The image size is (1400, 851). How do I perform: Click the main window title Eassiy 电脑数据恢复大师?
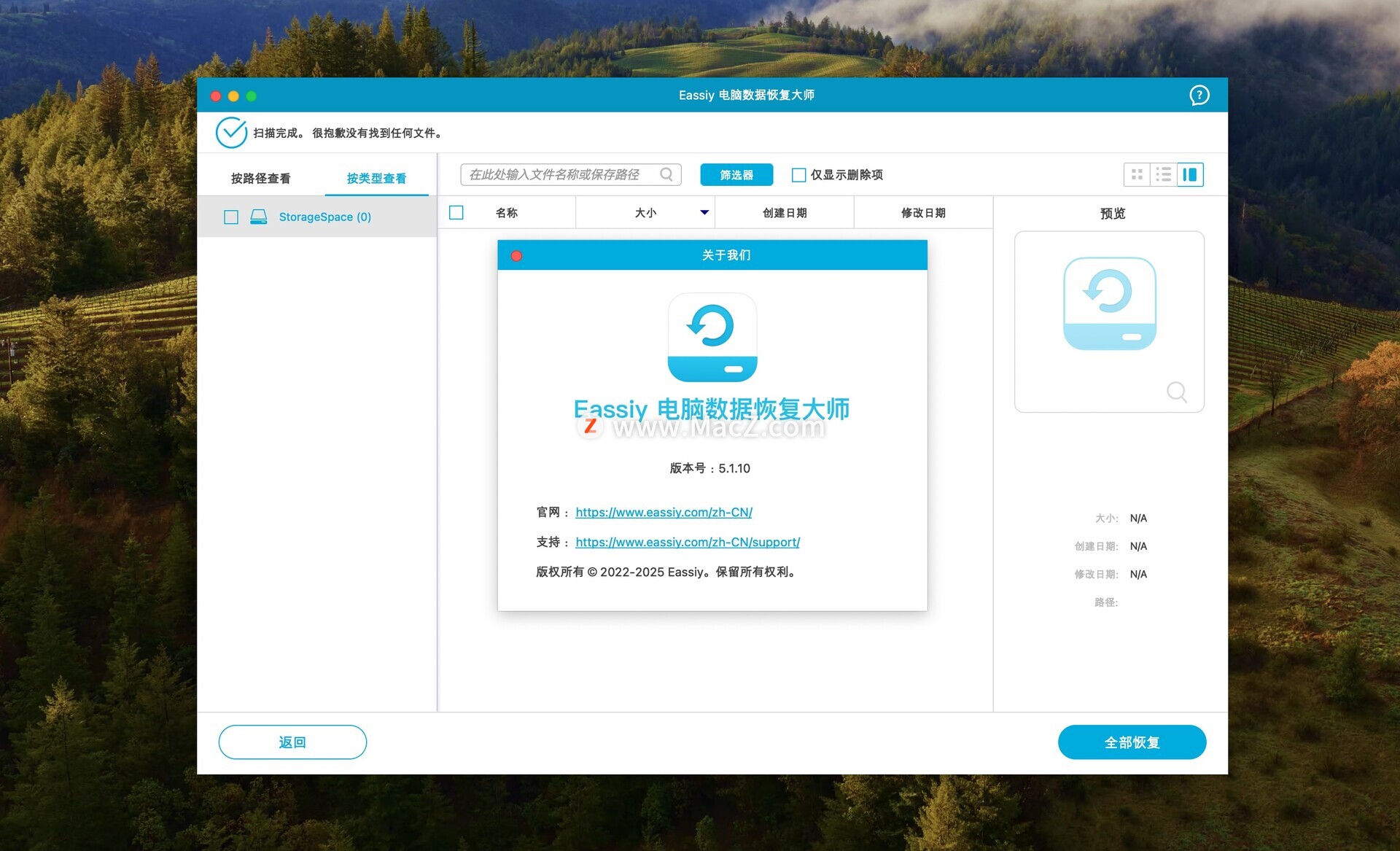[x=747, y=95]
